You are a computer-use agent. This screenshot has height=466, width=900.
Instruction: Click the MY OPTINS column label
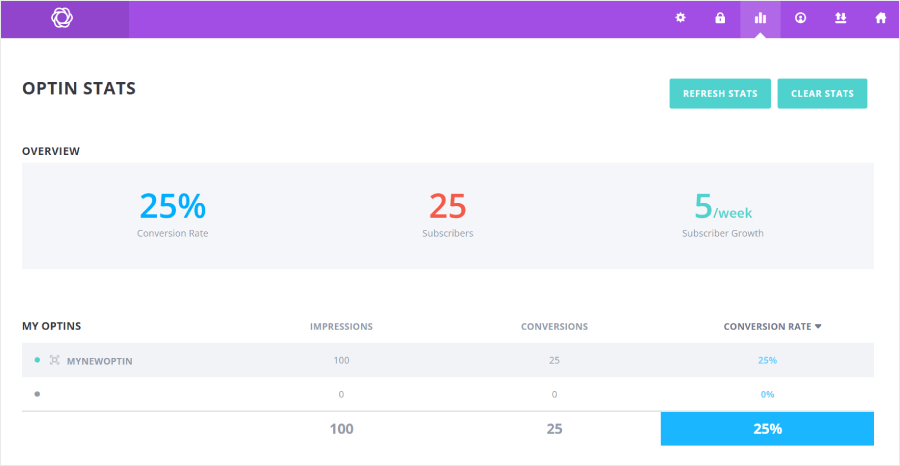[52, 327]
